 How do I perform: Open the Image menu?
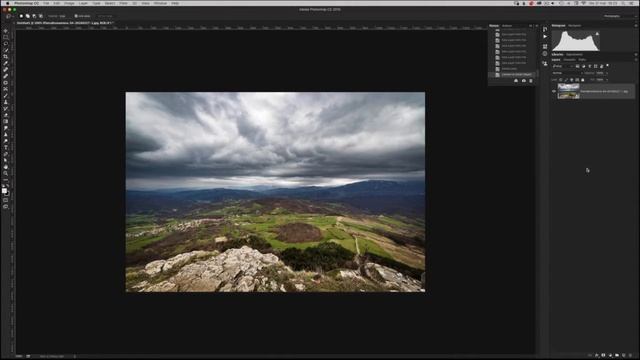(x=69, y=3)
